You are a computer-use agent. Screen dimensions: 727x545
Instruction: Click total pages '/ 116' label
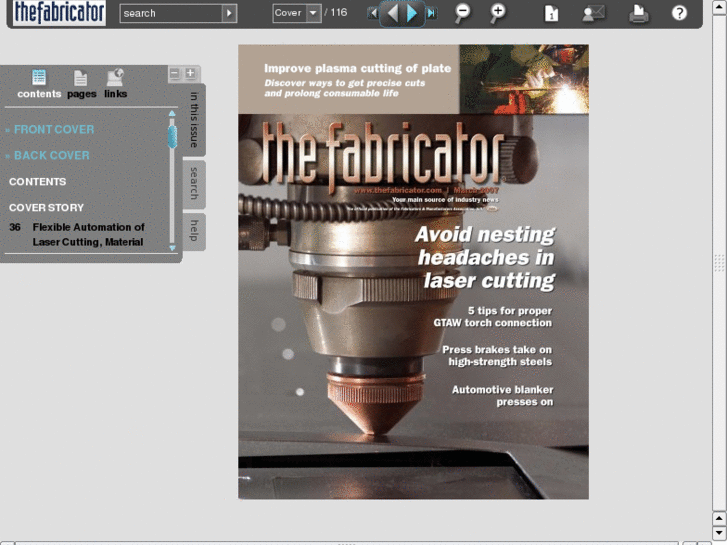click(x=336, y=13)
